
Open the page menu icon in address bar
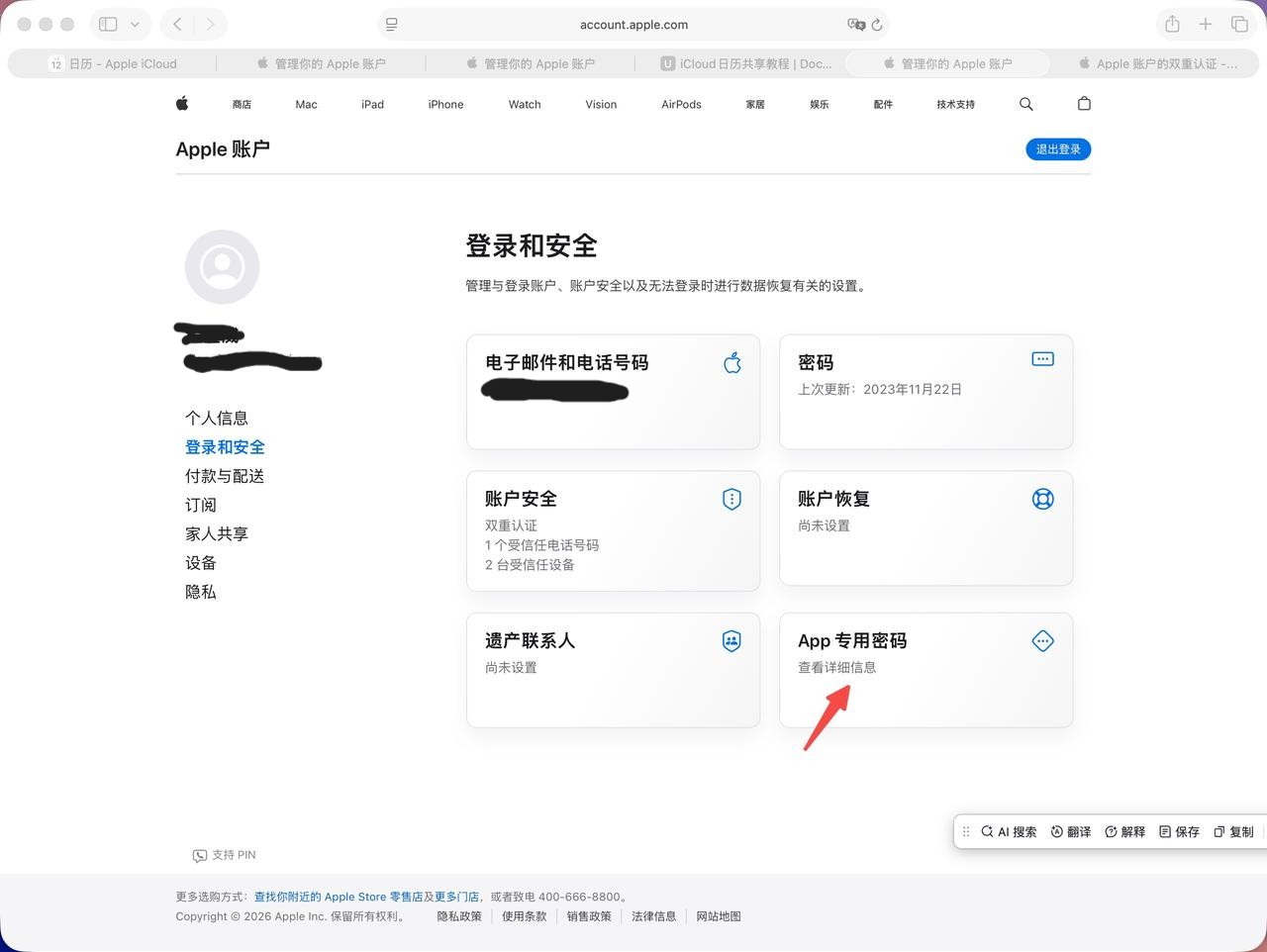tap(392, 25)
